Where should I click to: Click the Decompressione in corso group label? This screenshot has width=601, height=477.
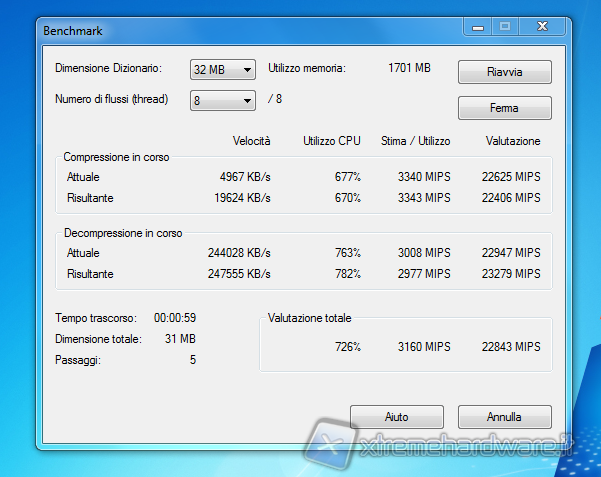click(x=123, y=232)
